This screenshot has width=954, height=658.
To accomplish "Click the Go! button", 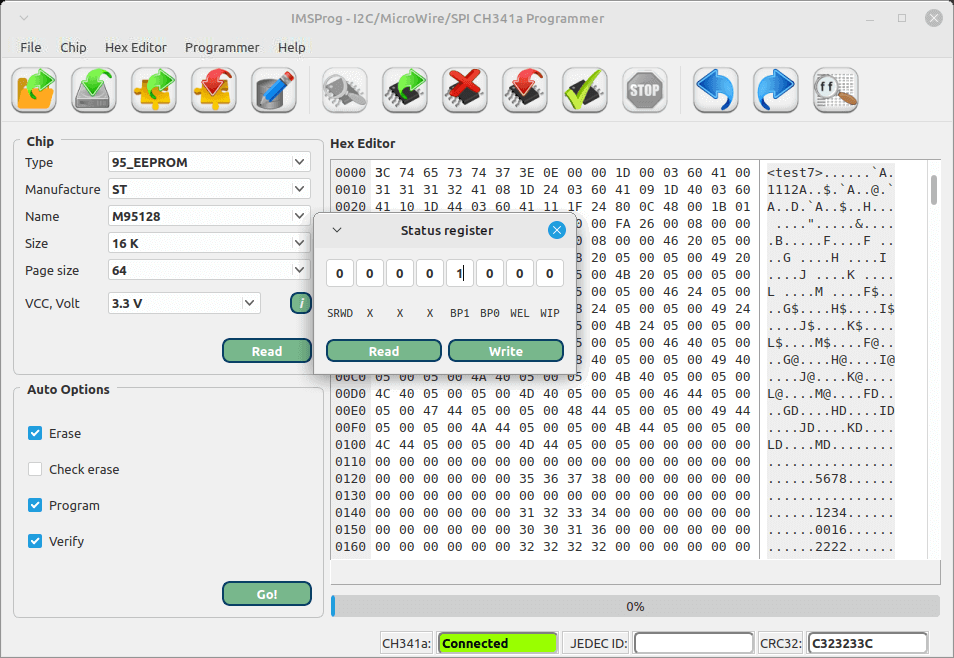I will tap(266, 593).
